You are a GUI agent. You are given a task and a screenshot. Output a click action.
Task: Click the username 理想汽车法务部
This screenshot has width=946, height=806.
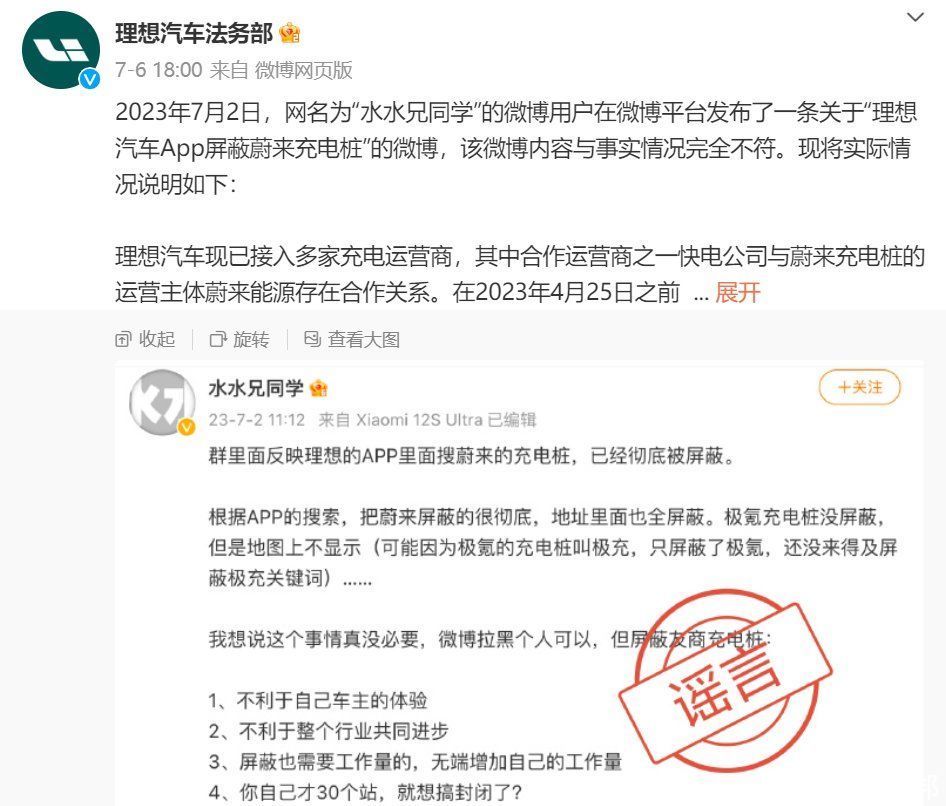[x=194, y=33]
